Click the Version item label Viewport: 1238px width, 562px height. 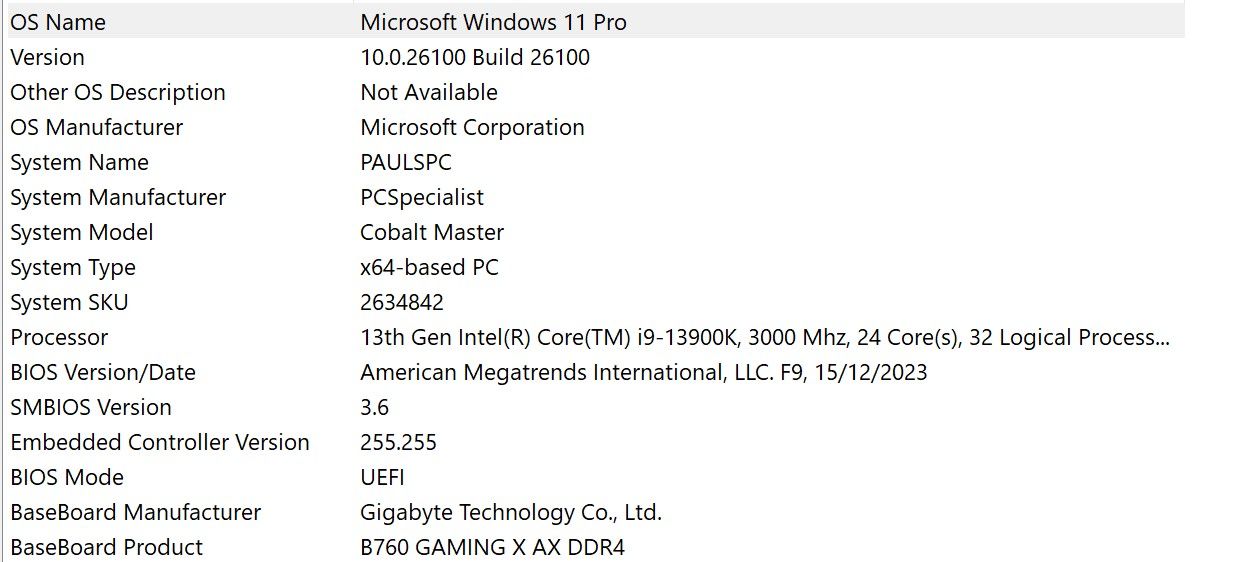(x=47, y=57)
